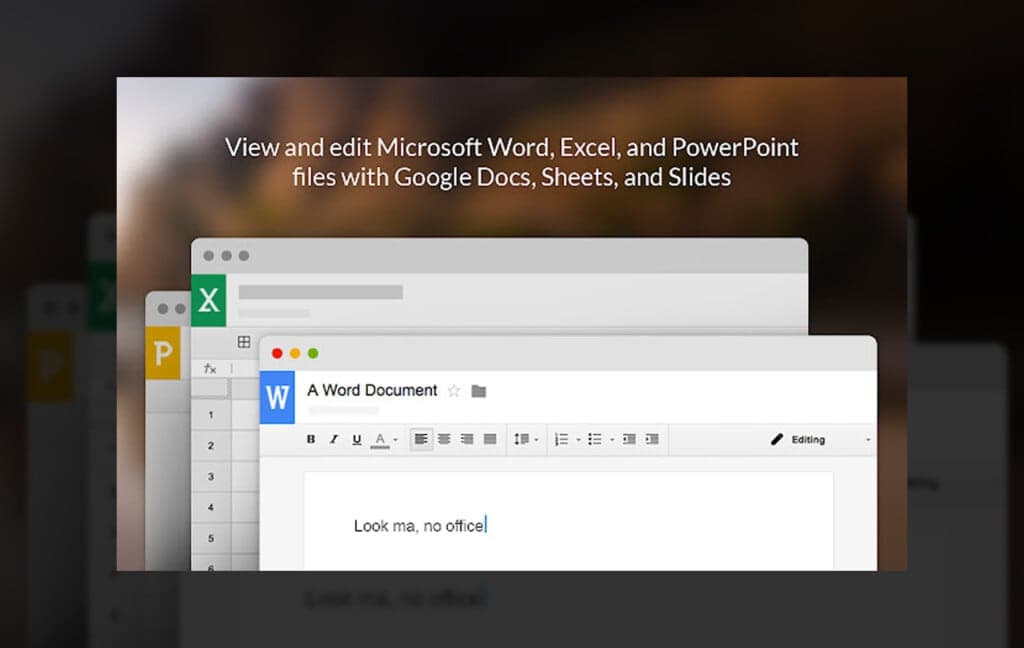Click the green Excel X app icon
The width and height of the screenshot is (1024, 648).
[x=208, y=300]
